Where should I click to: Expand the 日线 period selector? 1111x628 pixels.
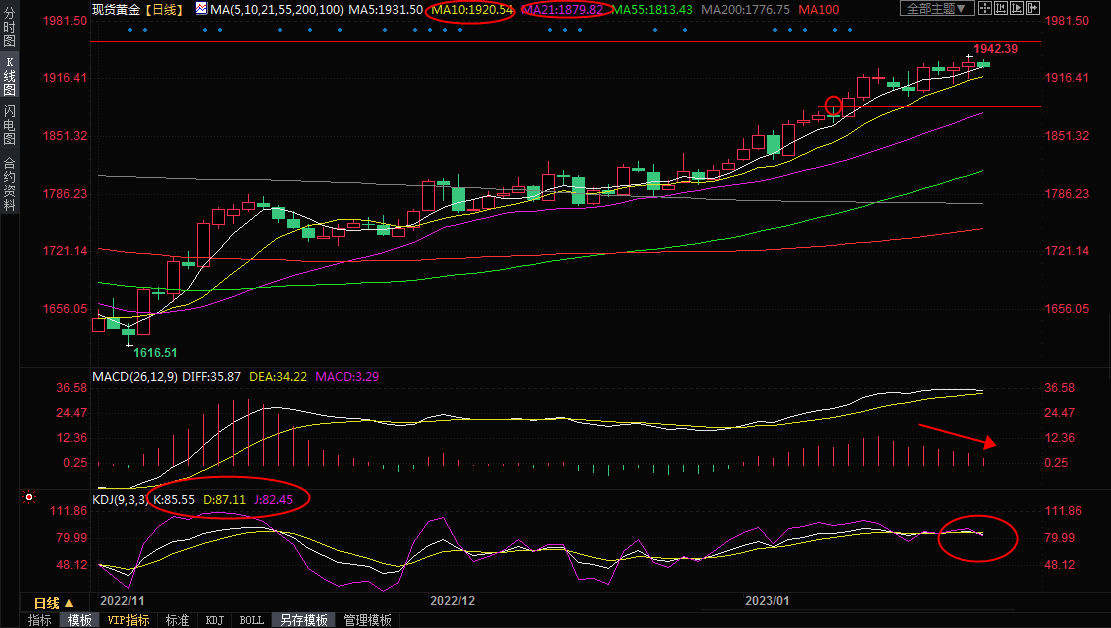point(54,603)
